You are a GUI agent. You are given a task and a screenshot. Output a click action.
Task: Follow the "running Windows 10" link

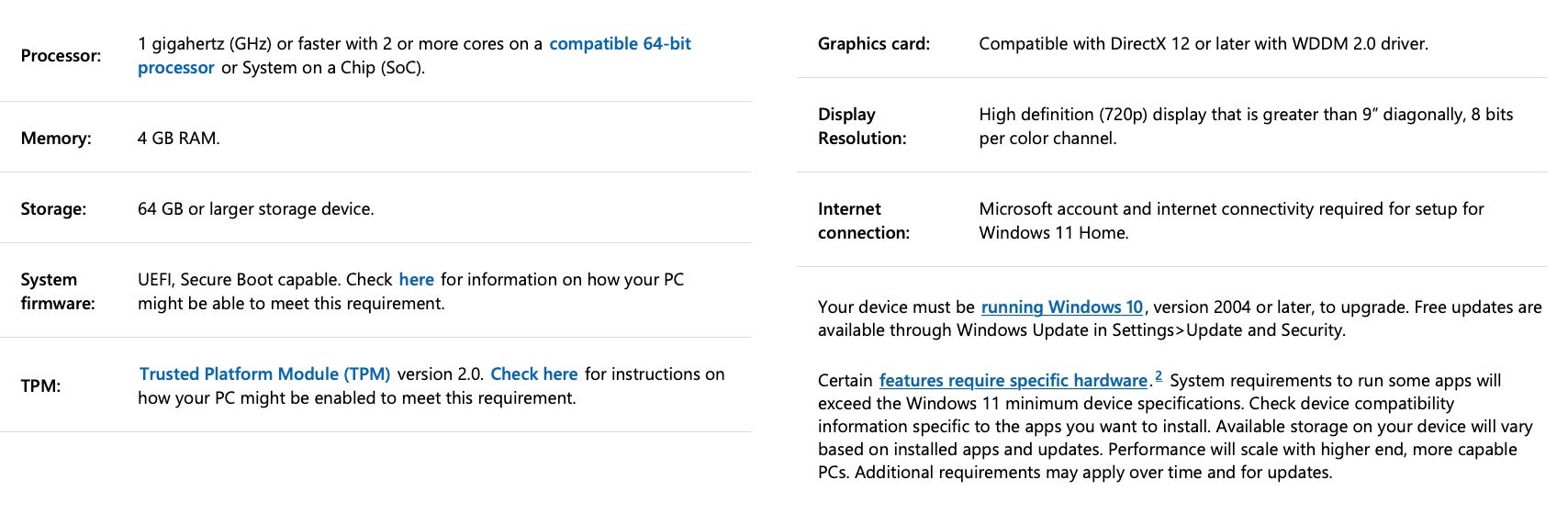tap(1061, 307)
